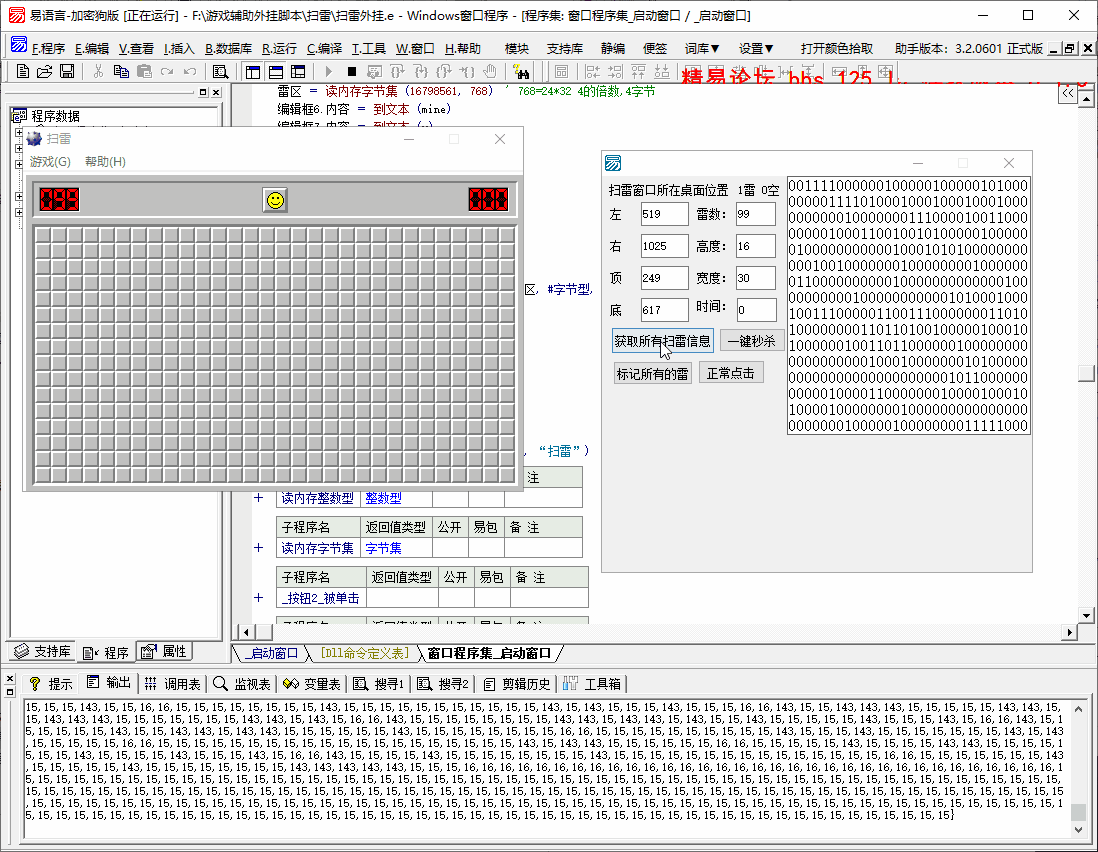Click the Open folder toolbar icon
1098x852 pixels.
[45, 71]
